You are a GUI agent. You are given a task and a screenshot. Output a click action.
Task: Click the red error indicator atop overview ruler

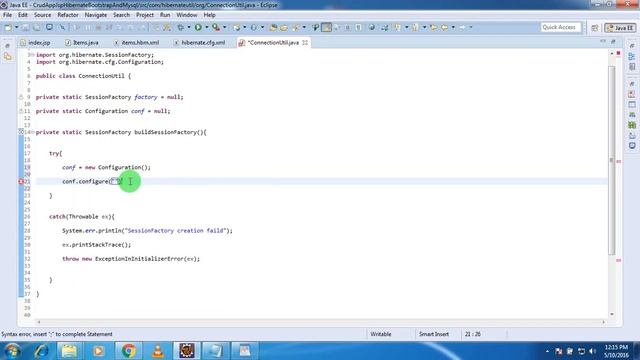[618, 53]
